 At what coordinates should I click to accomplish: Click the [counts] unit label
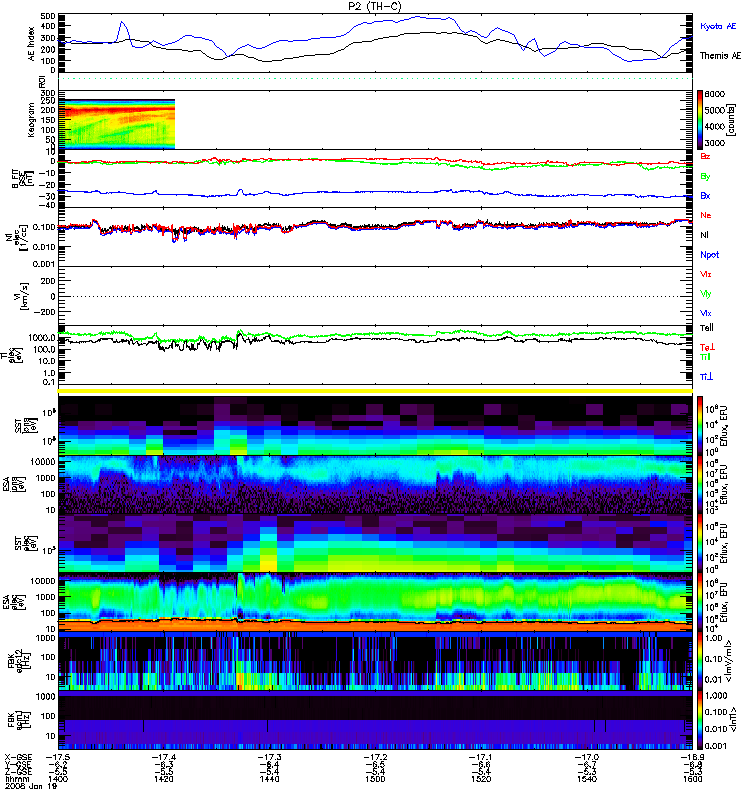731,120
